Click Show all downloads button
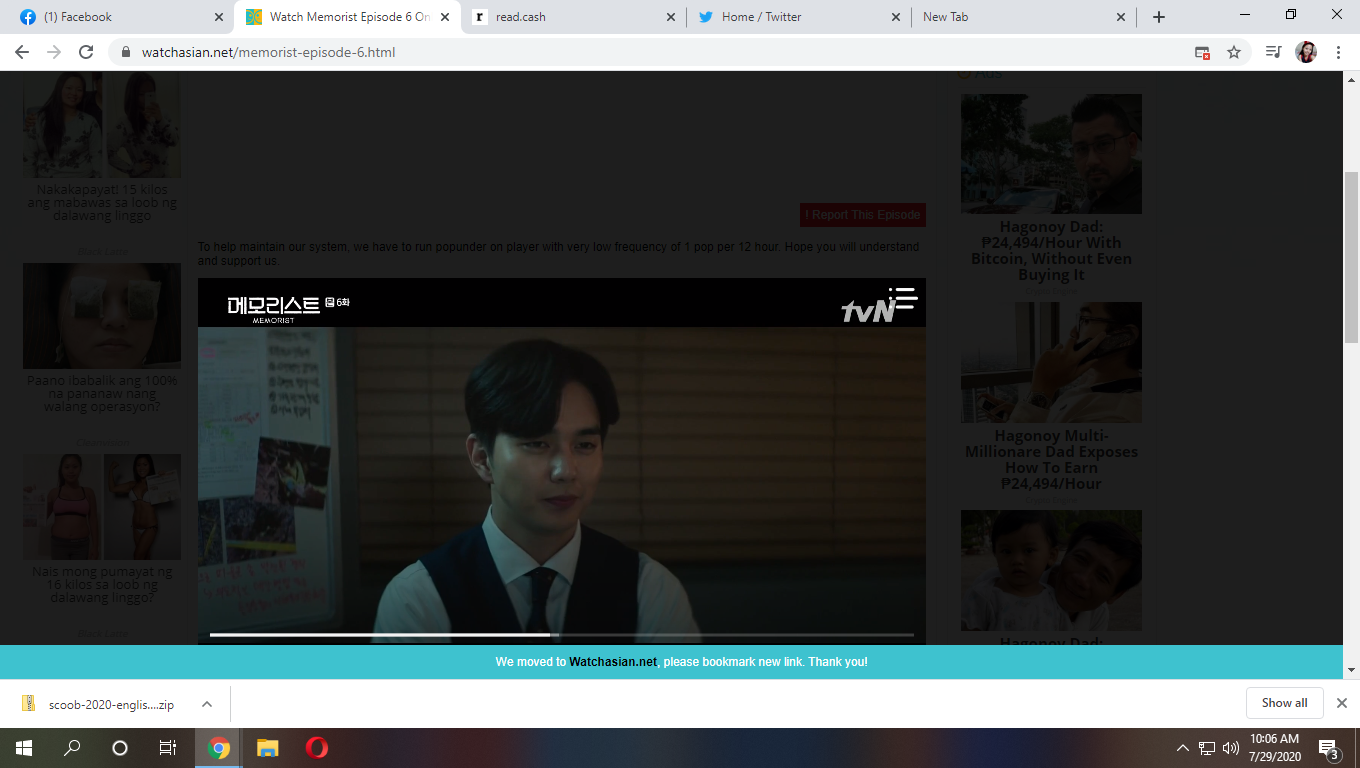The image size is (1360, 768). (1284, 703)
